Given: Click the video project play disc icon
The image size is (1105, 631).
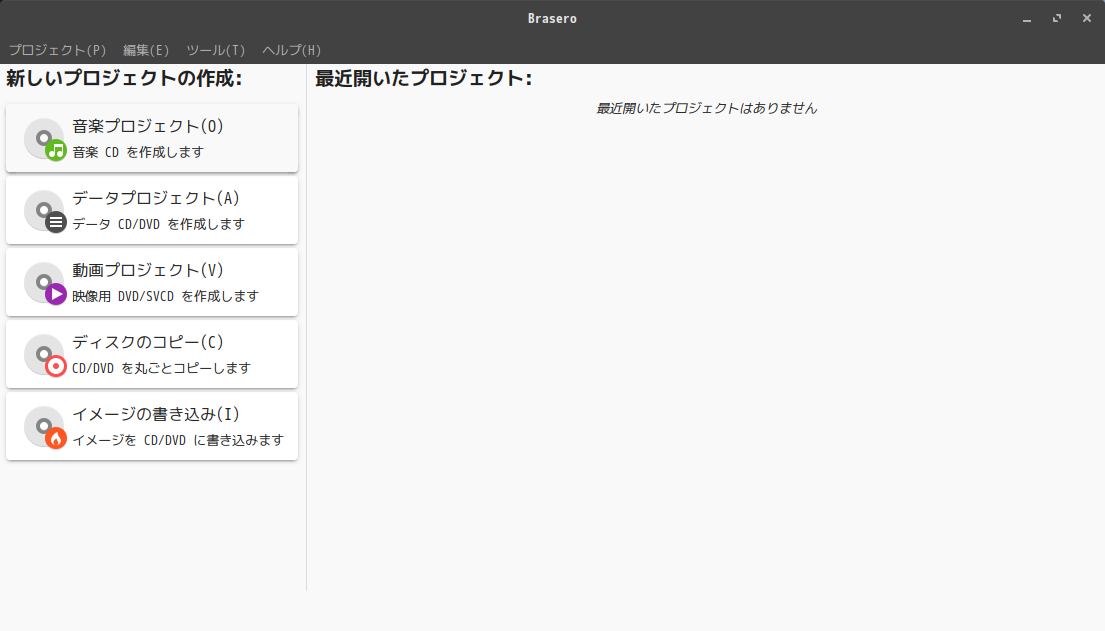Looking at the screenshot, I should coord(45,283).
